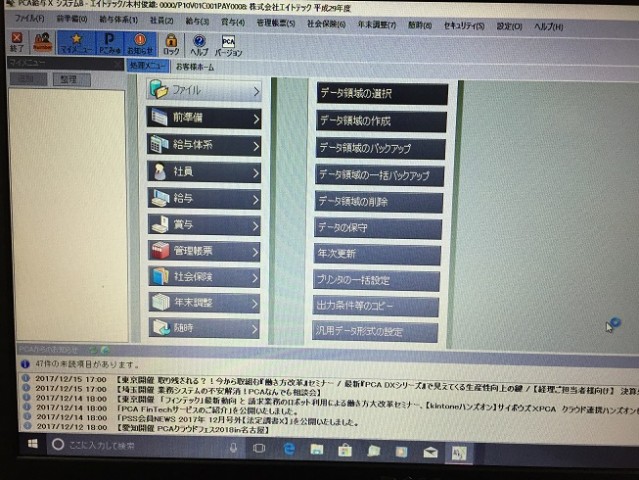Switch to the 処理メニュー tab

148,65
